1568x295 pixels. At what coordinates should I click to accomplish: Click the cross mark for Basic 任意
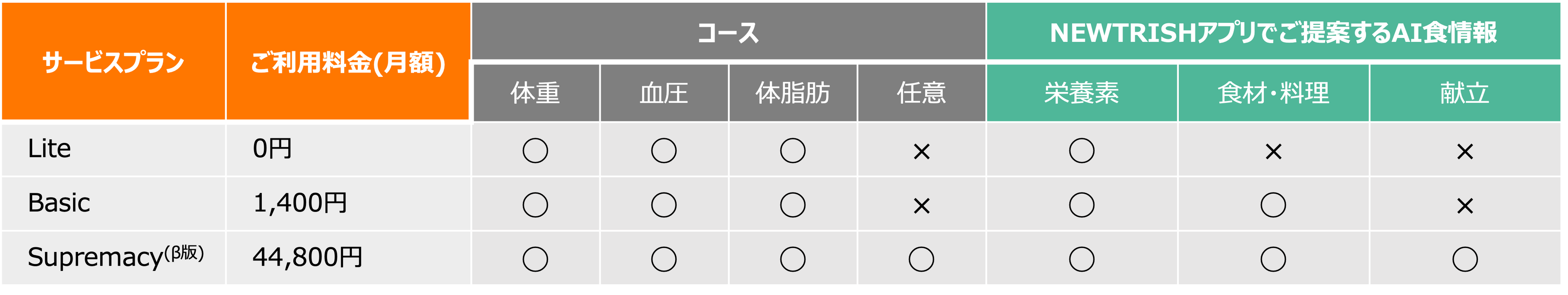click(x=922, y=206)
